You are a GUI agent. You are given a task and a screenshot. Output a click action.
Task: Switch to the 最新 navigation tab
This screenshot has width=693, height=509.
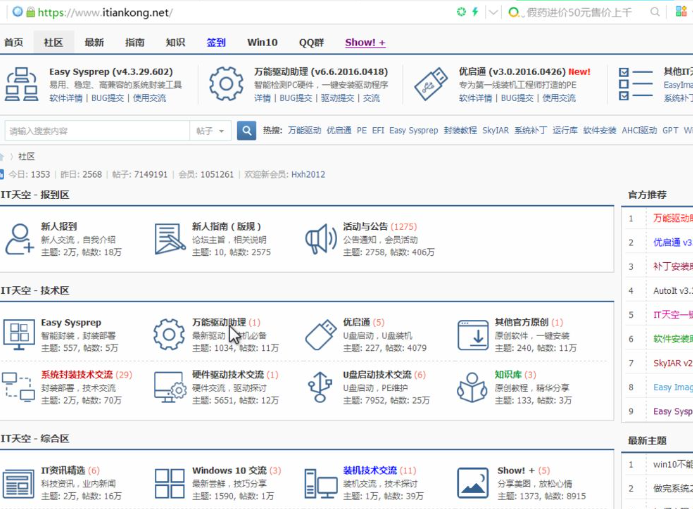94,43
